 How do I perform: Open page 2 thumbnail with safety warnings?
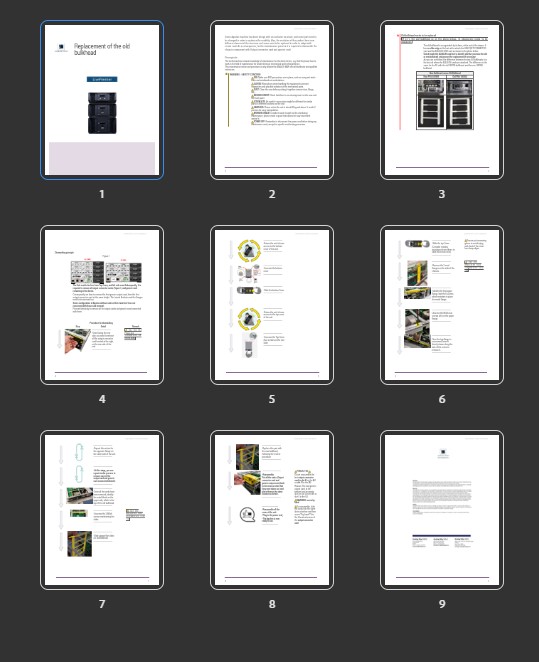272,100
